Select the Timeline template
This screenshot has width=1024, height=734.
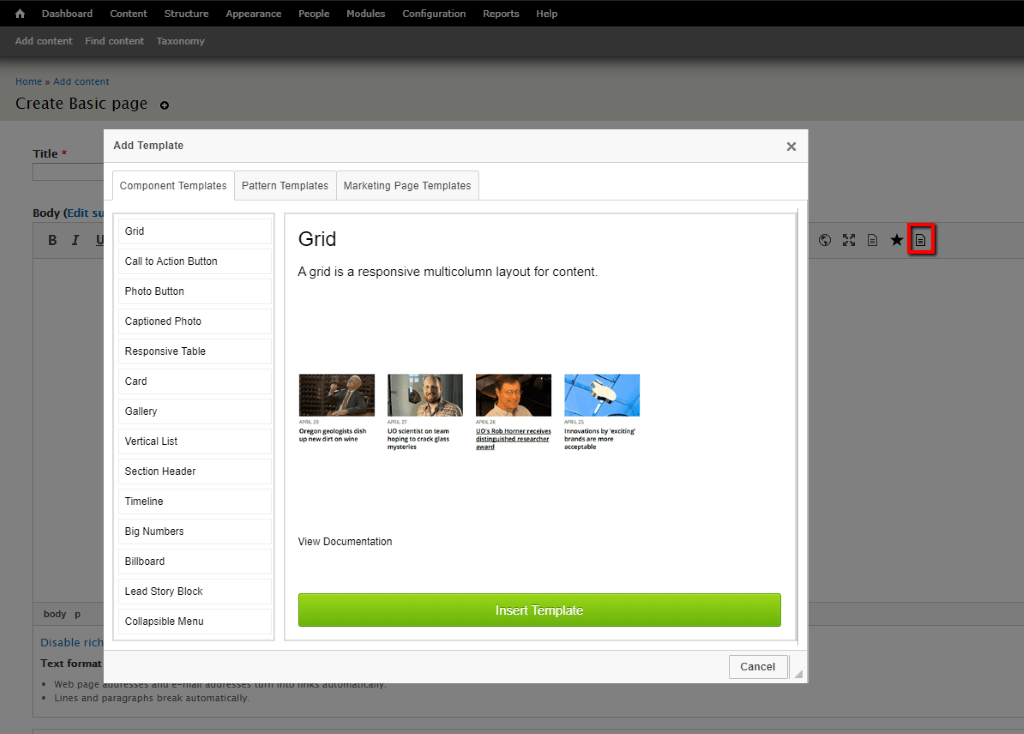[x=195, y=502]
